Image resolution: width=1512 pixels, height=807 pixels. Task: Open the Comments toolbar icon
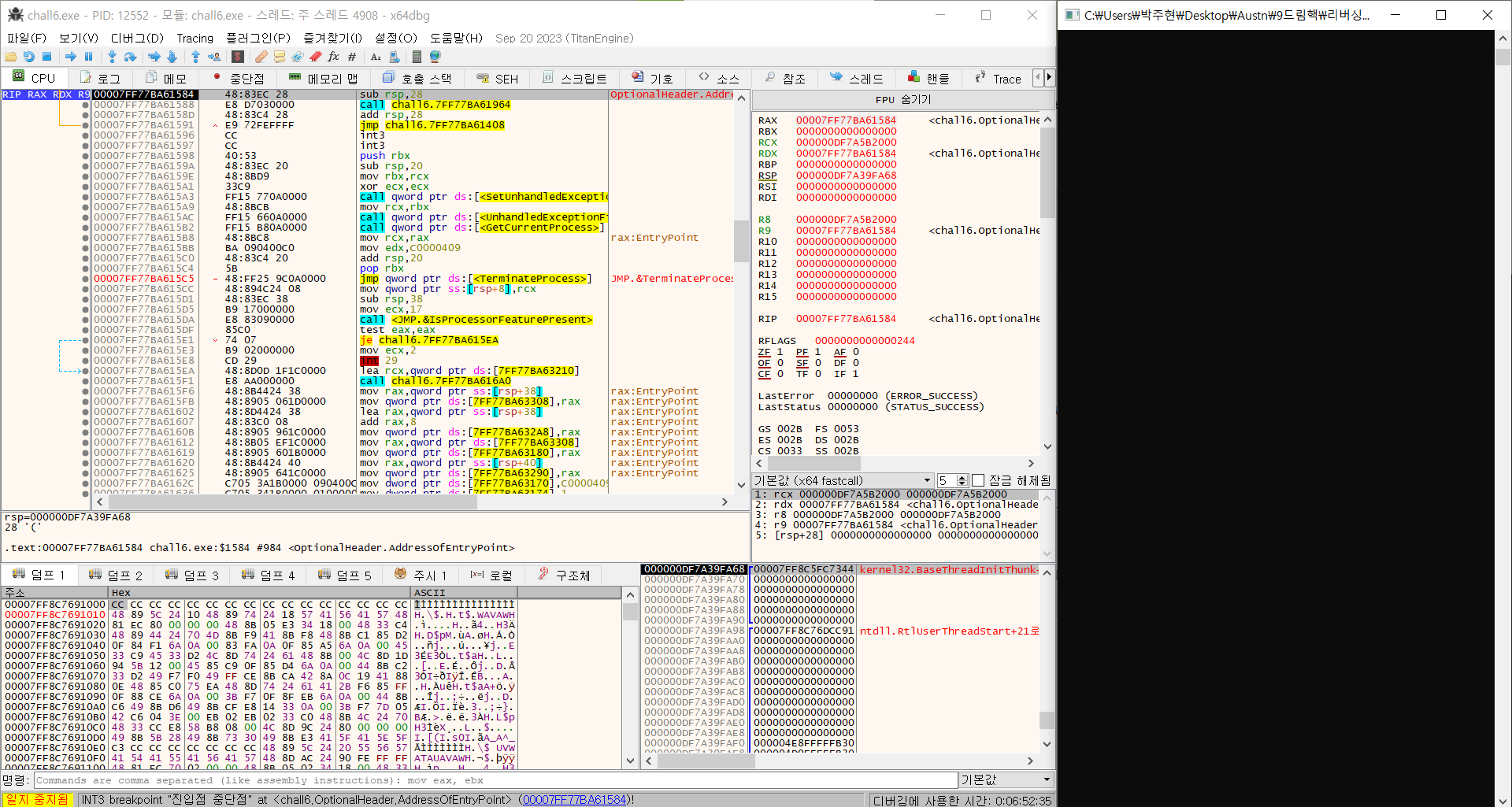pos(280,57)
